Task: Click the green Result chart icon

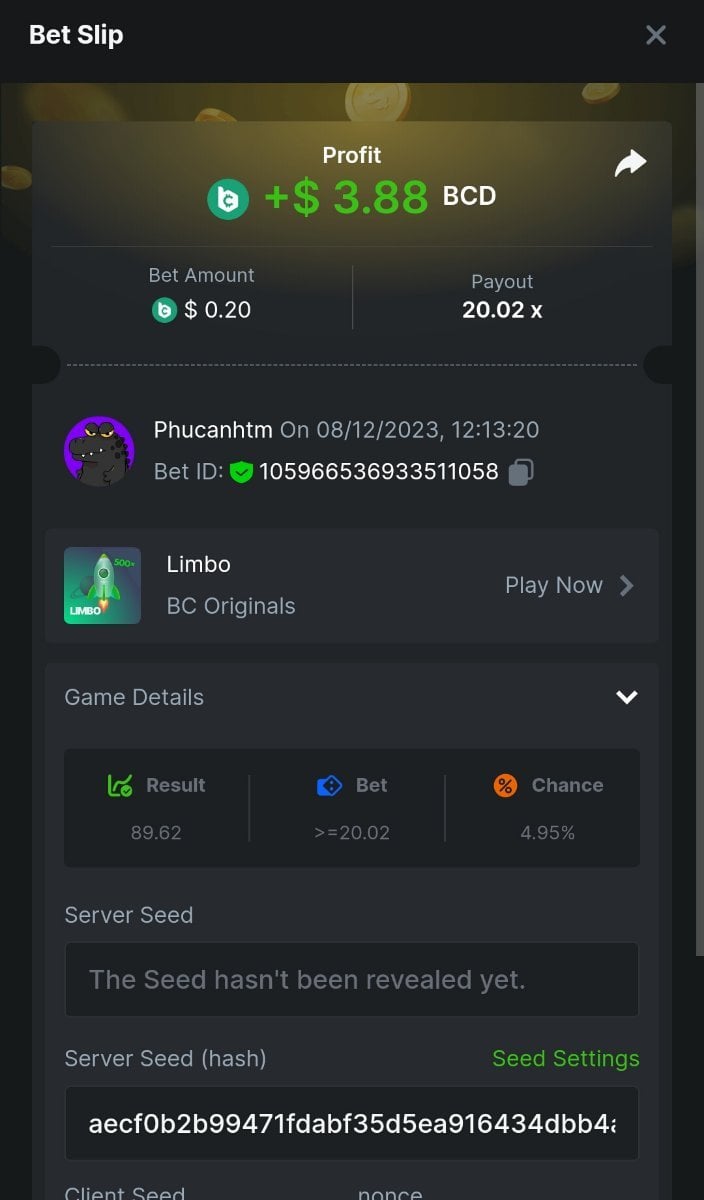Action: [120, 786]
